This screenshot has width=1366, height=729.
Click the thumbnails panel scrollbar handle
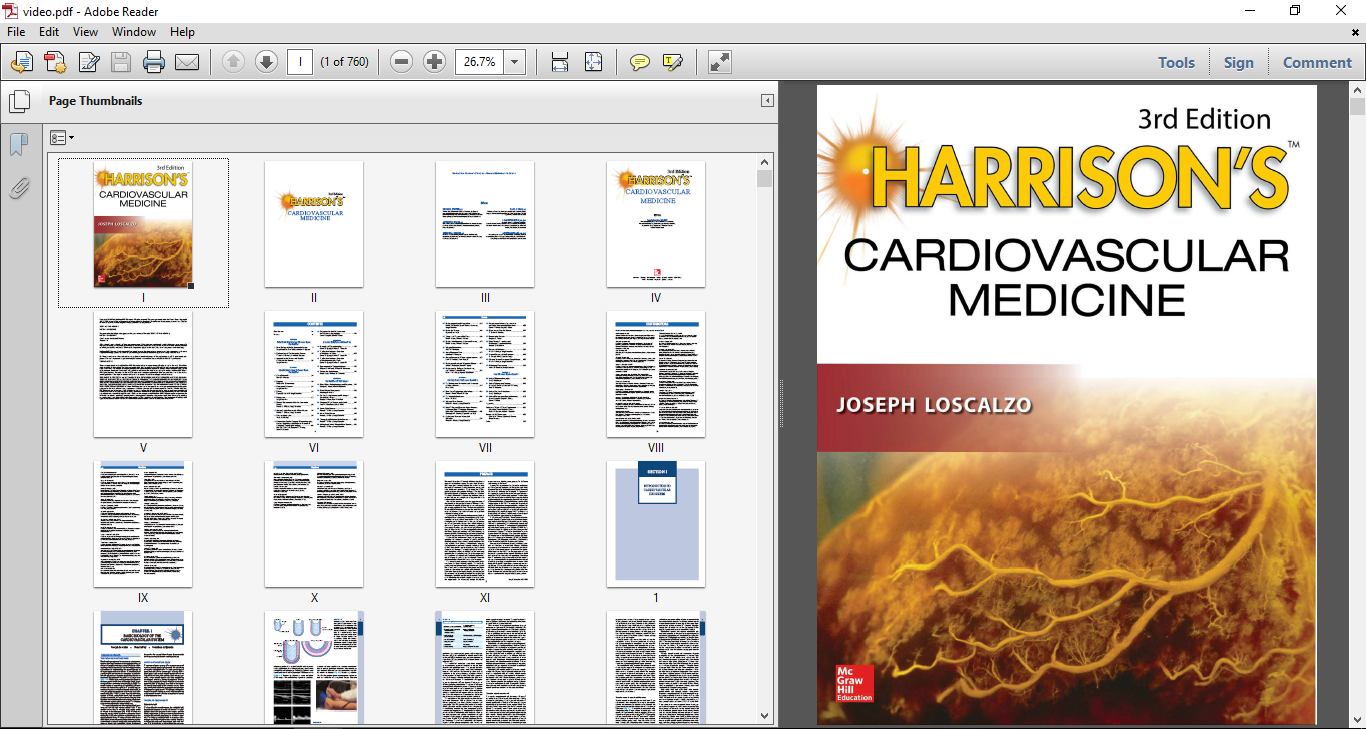(765, 179)
